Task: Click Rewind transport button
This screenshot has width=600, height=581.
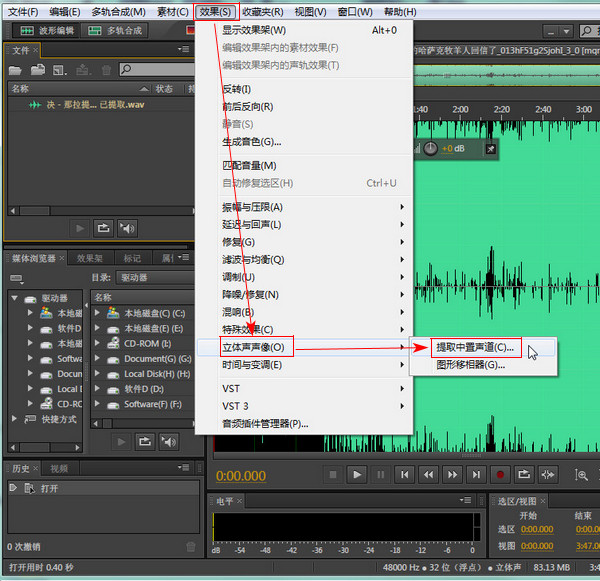Action: 428,475
